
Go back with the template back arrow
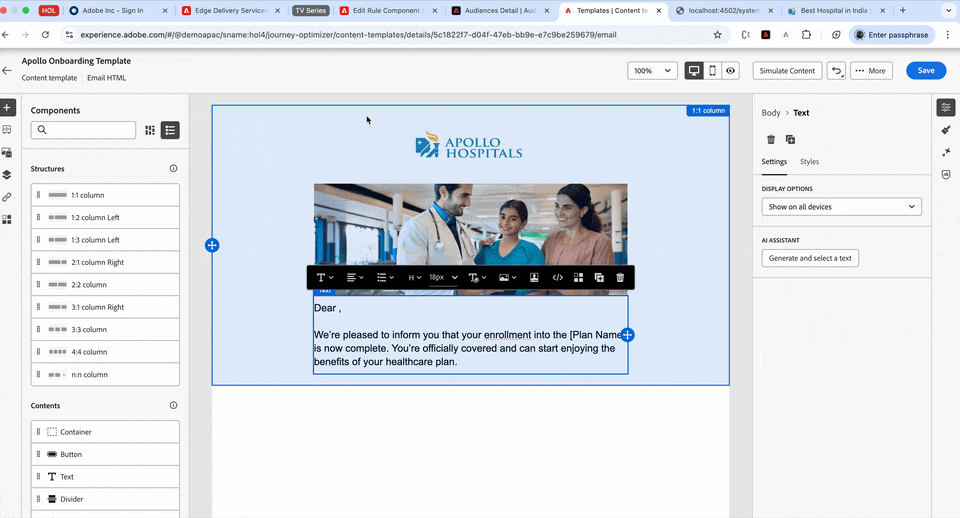pyautogui.click(x=7, y=70)
